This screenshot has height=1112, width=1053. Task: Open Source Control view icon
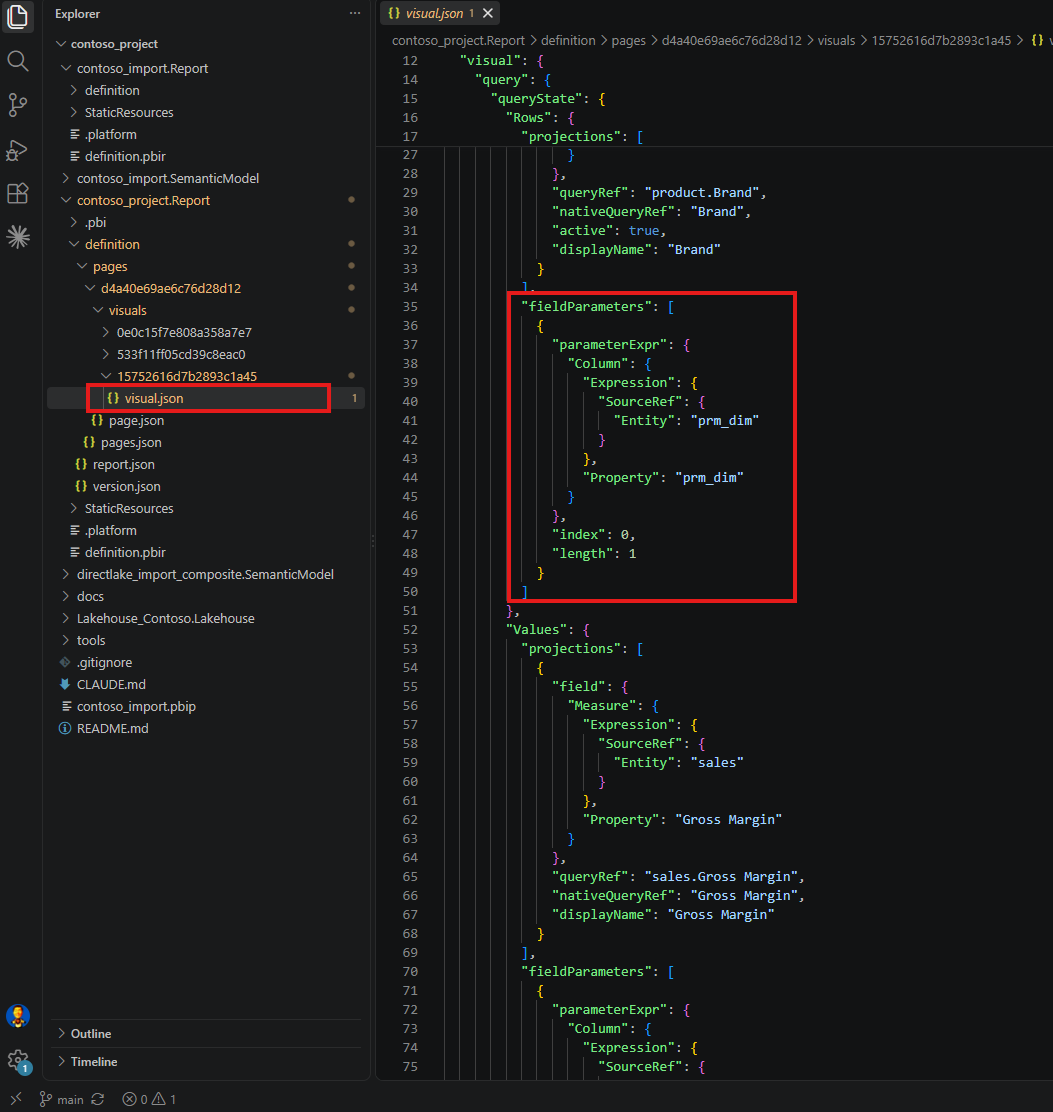18,105
